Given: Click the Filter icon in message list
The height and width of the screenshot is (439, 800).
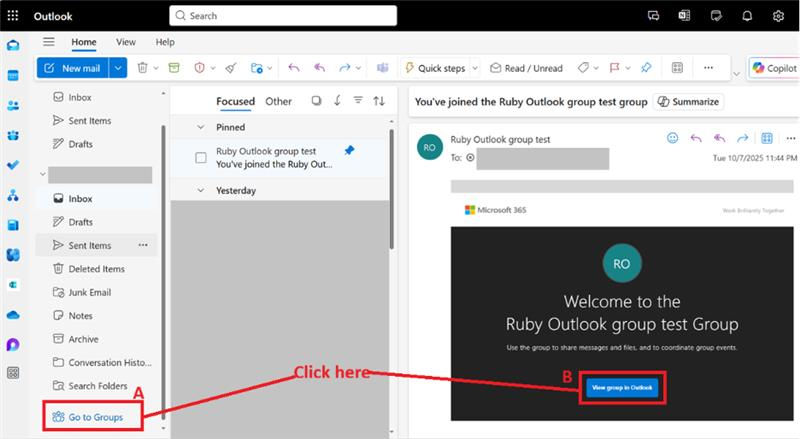Looking at the screenshot, I should pyautogui.click(x=358, y=101).
